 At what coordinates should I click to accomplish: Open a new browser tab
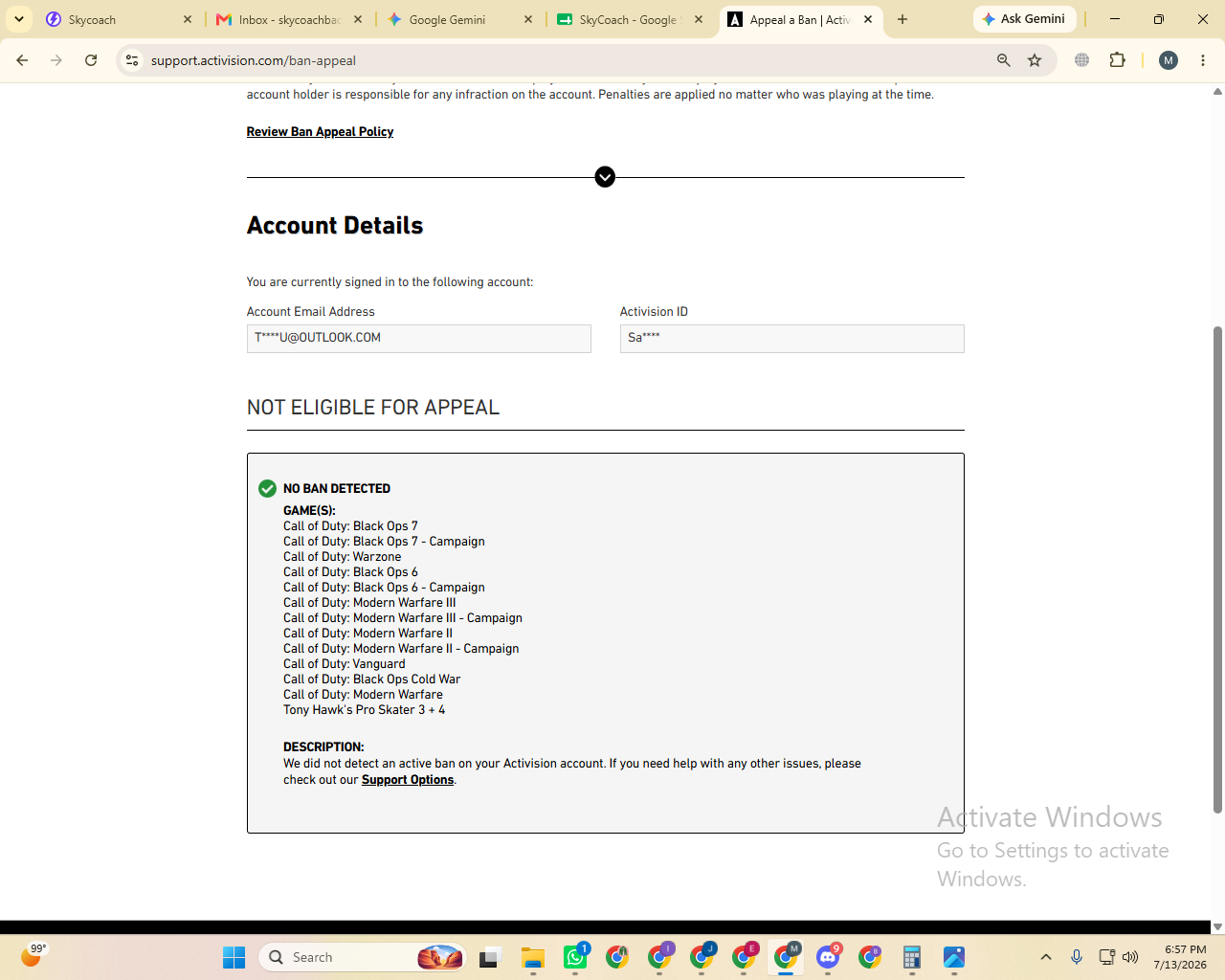pyautogui.click(x=902, y=19)
